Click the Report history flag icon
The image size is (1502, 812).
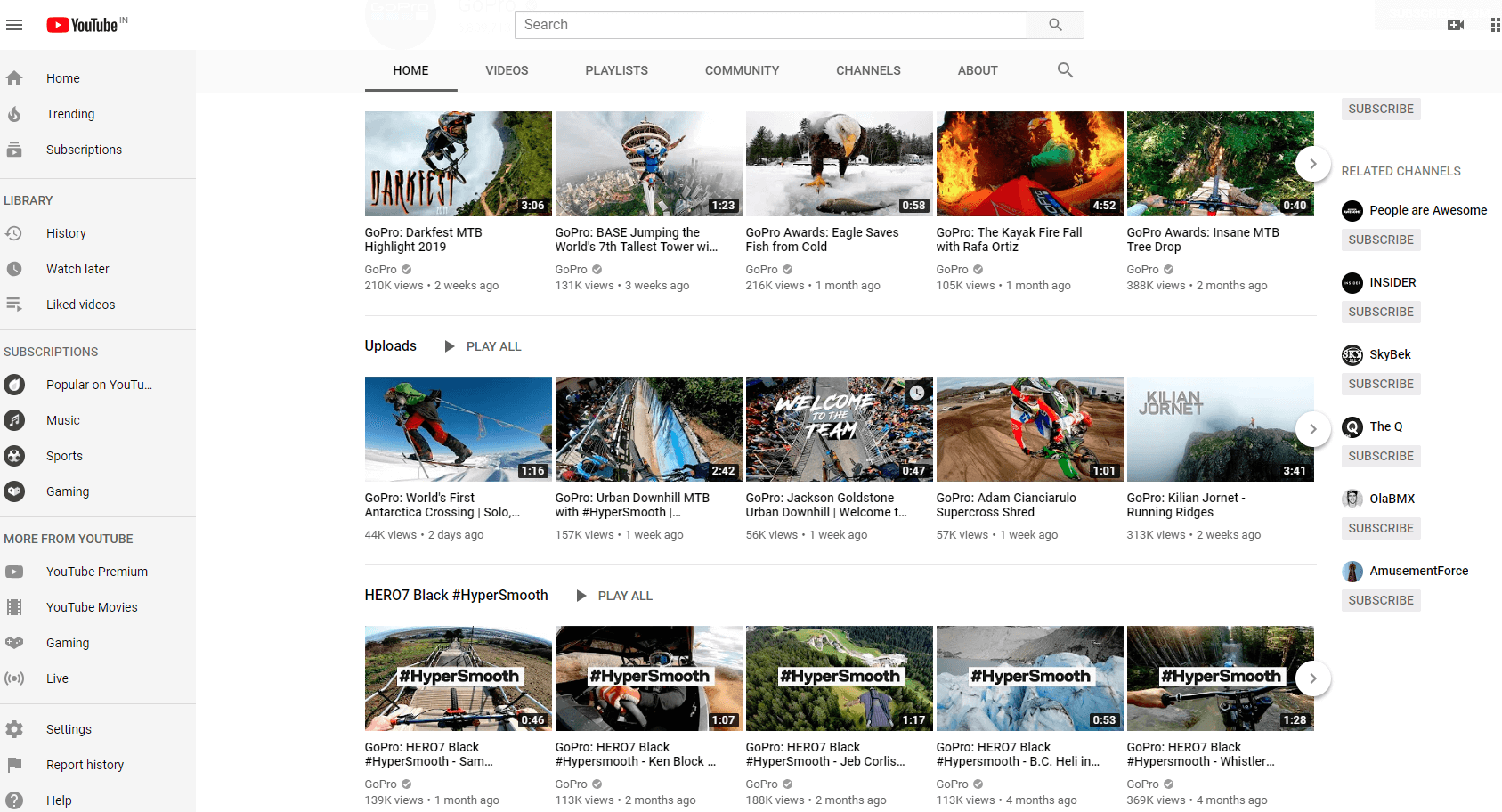[x=14, y=765]
